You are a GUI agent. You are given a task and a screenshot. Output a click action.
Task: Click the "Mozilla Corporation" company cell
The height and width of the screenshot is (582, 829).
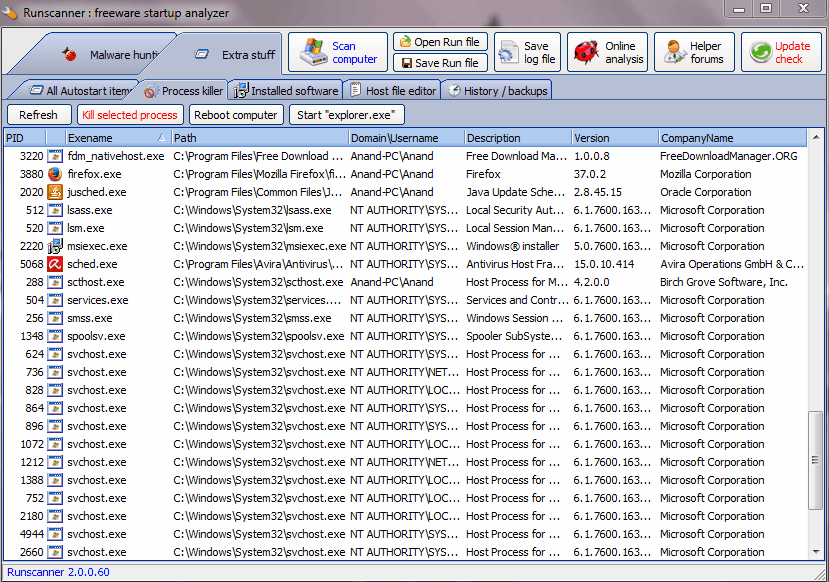coord(705,174)
